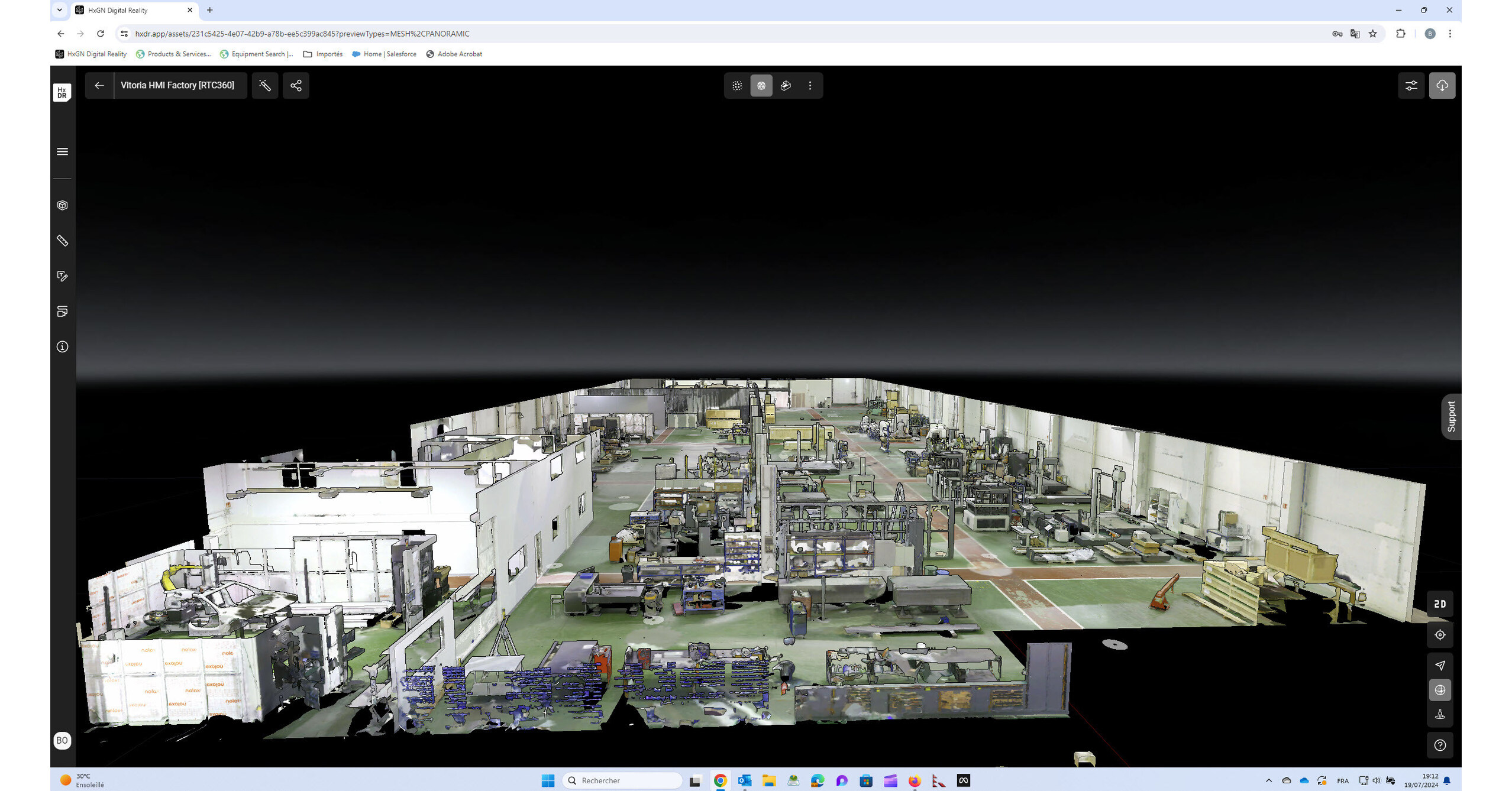
Task: Select the point cloud preview mode
Action: point(736,86)
